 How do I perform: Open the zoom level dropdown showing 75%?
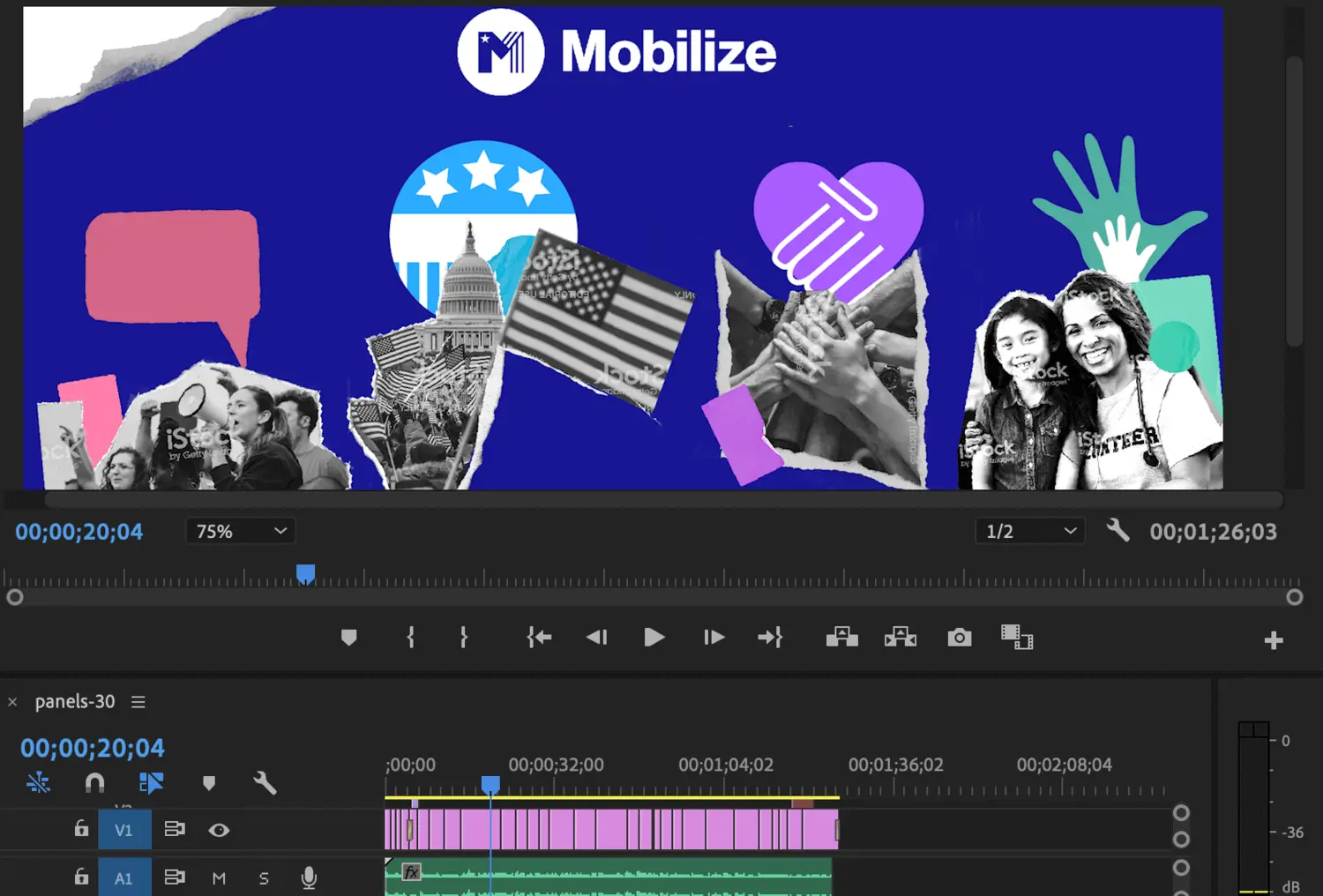point(241,531)
